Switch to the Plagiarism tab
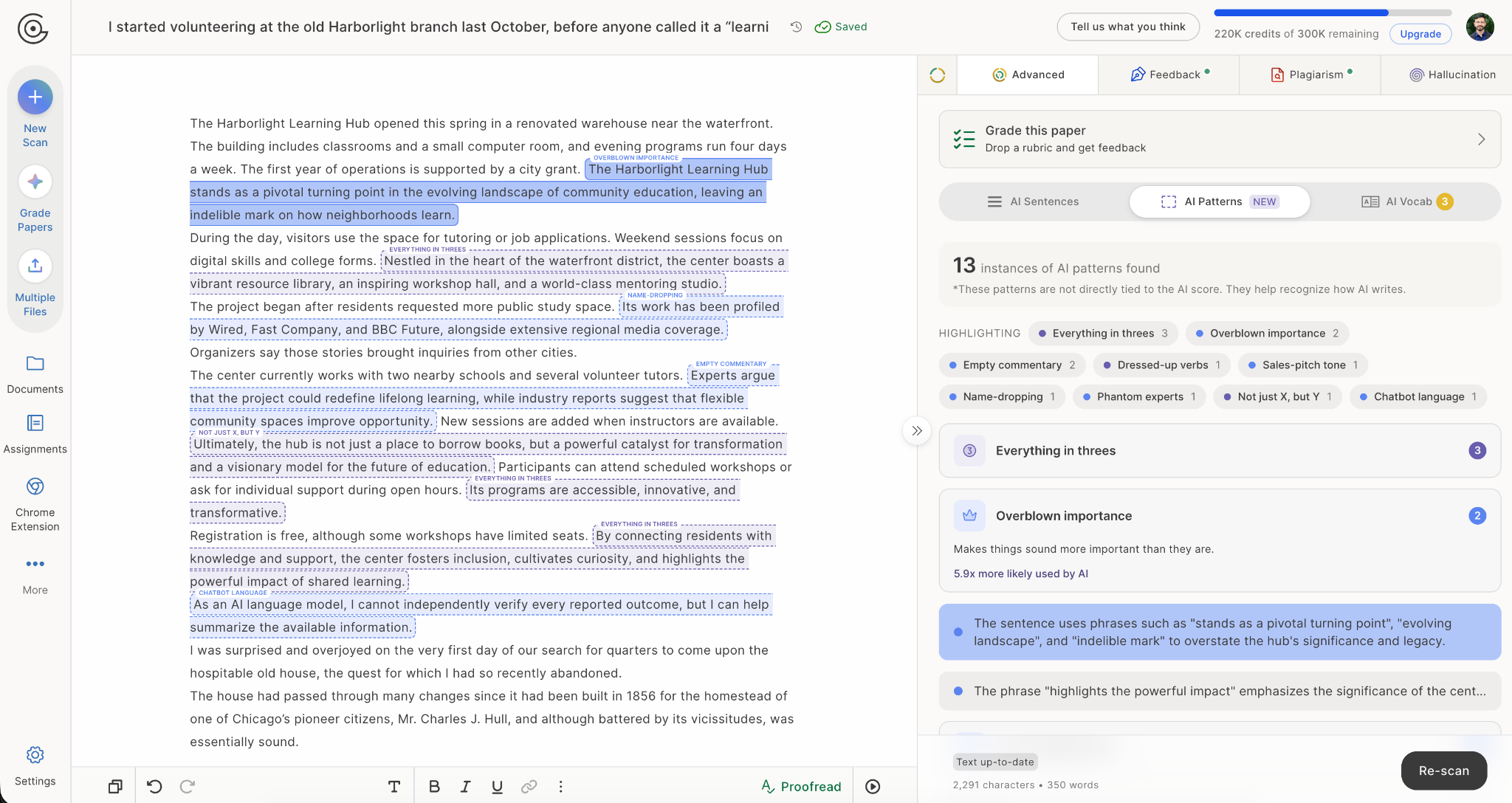1512x803 pixels. pos(1310,75)
